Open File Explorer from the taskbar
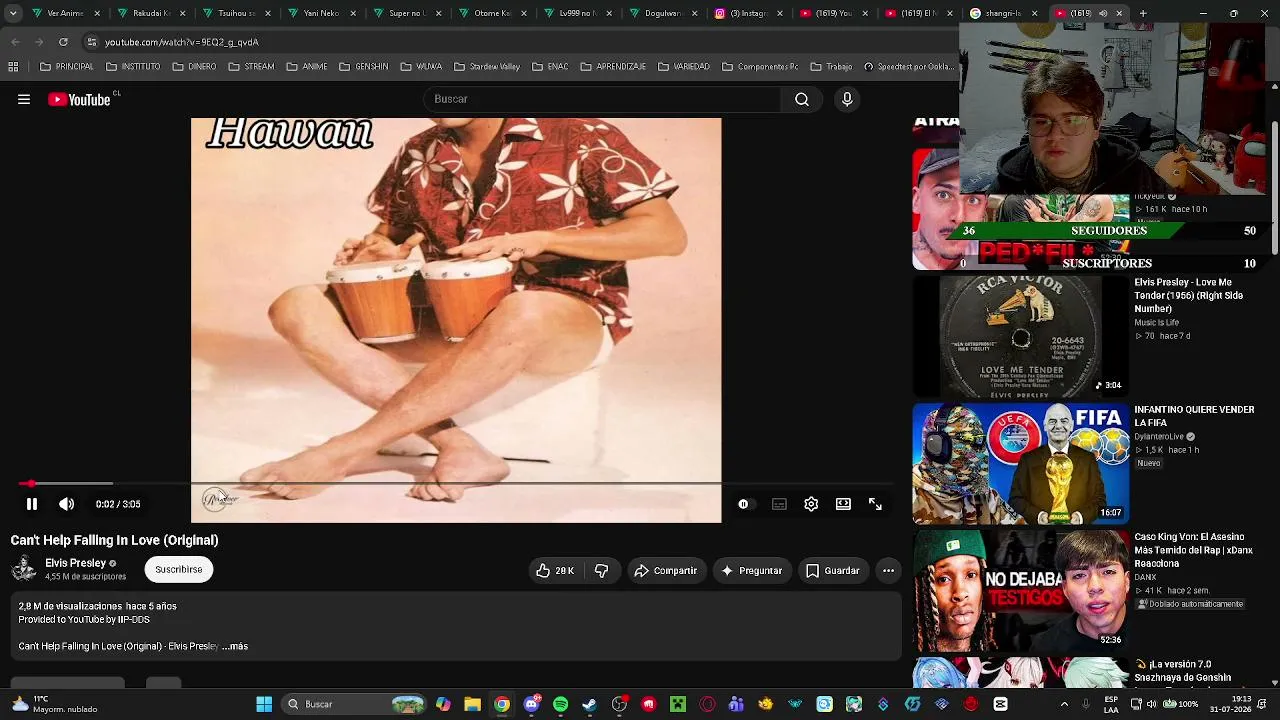Screen dimensions: 1280x720 click(x=472, y=704)
